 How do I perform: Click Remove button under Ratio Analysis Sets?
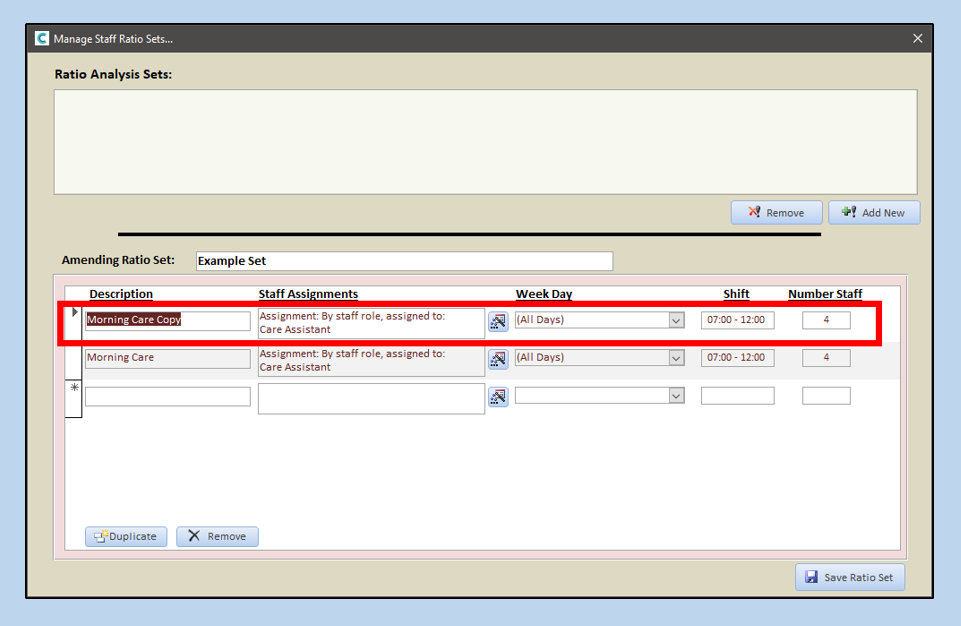(x=776, y=213)
